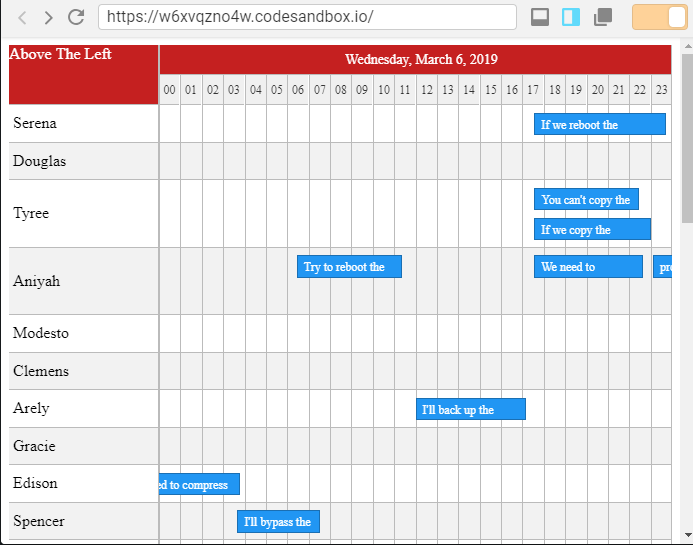Screen dimensions: 693x545
Task: Flip the orange toggle switch
Action: pos(659,17)
